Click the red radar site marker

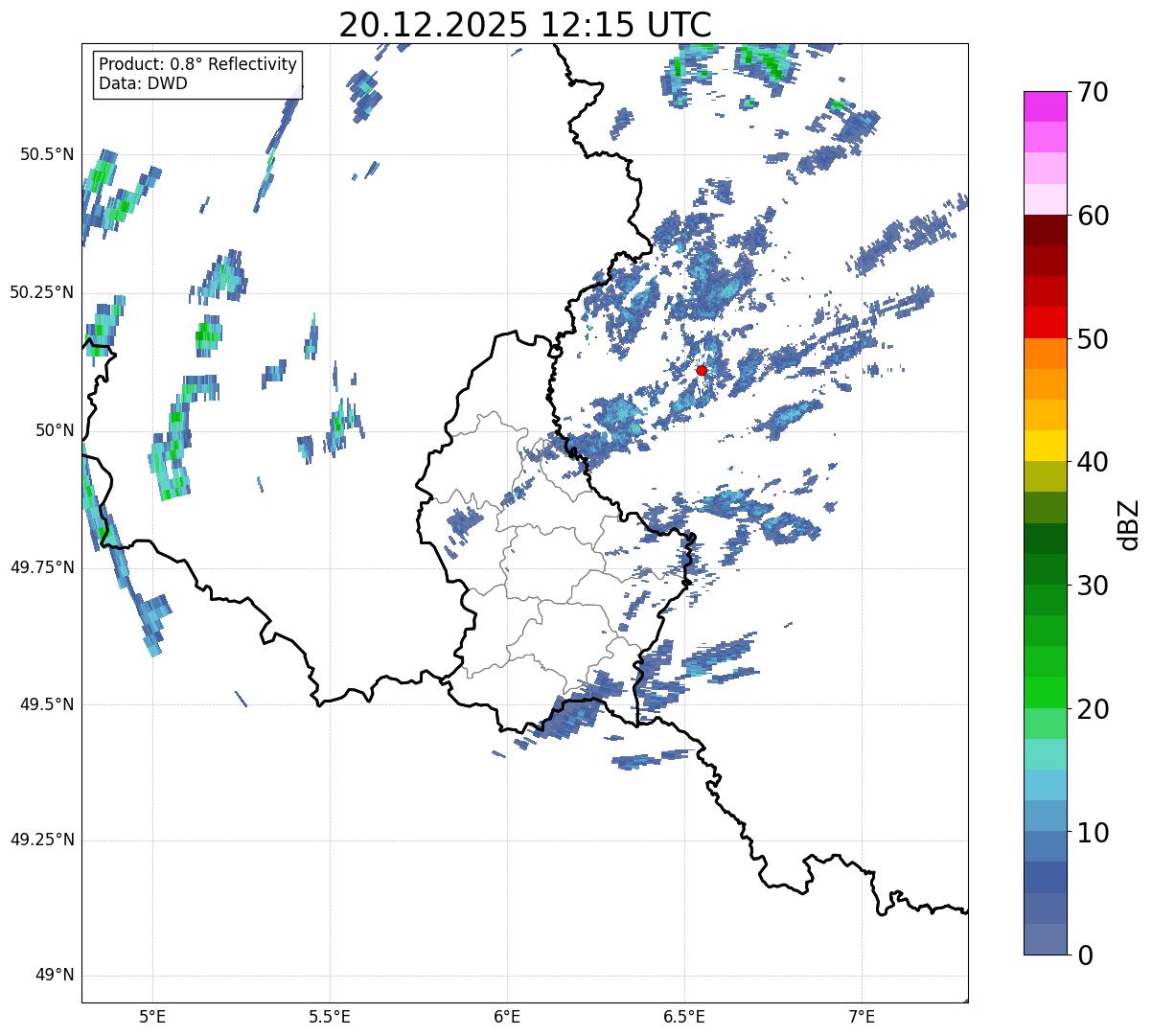pos(702,370)
